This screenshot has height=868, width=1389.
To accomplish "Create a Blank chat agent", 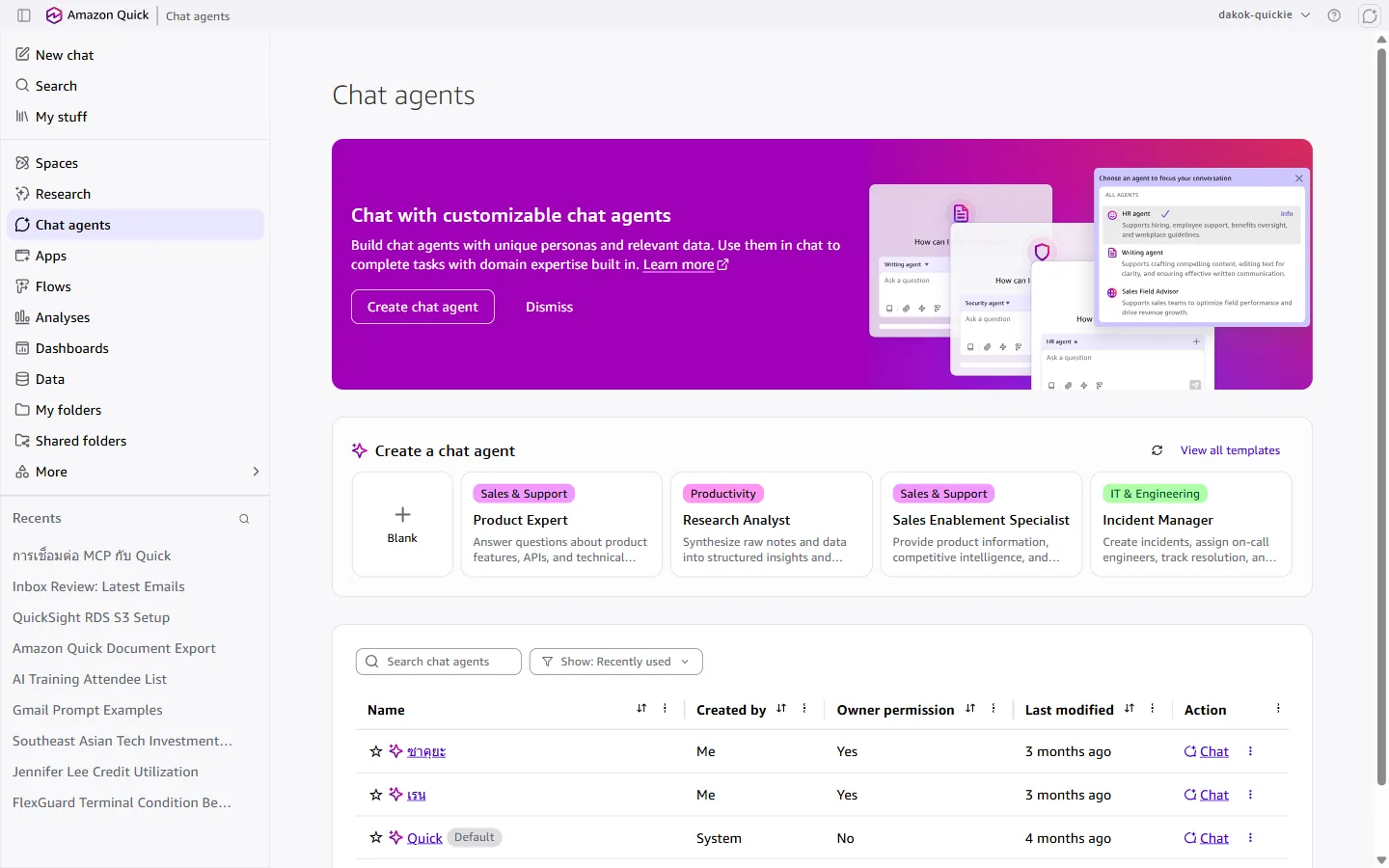I will pyautogui.click(x=402, y=525).
